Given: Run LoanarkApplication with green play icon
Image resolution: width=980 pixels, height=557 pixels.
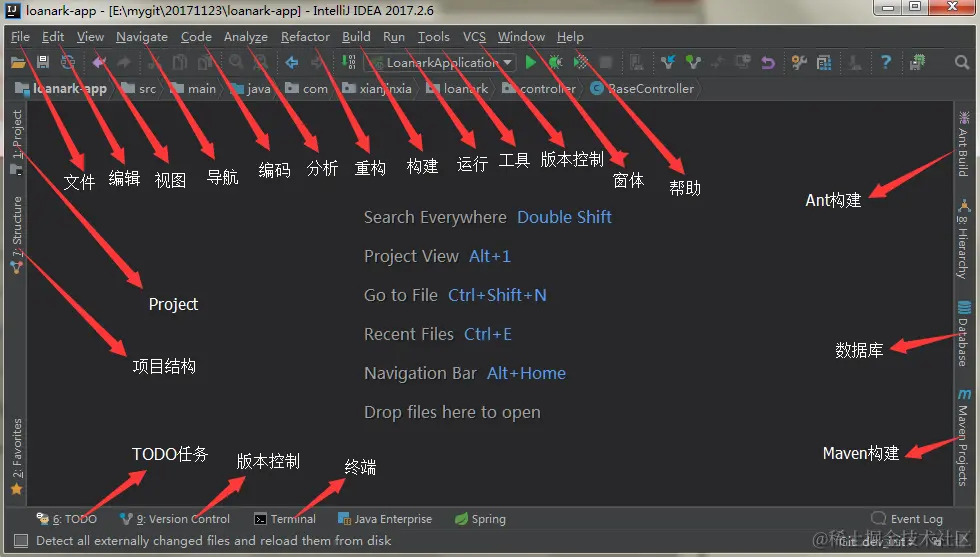Looking at the screenshot, I should click(x=531, y=62).
